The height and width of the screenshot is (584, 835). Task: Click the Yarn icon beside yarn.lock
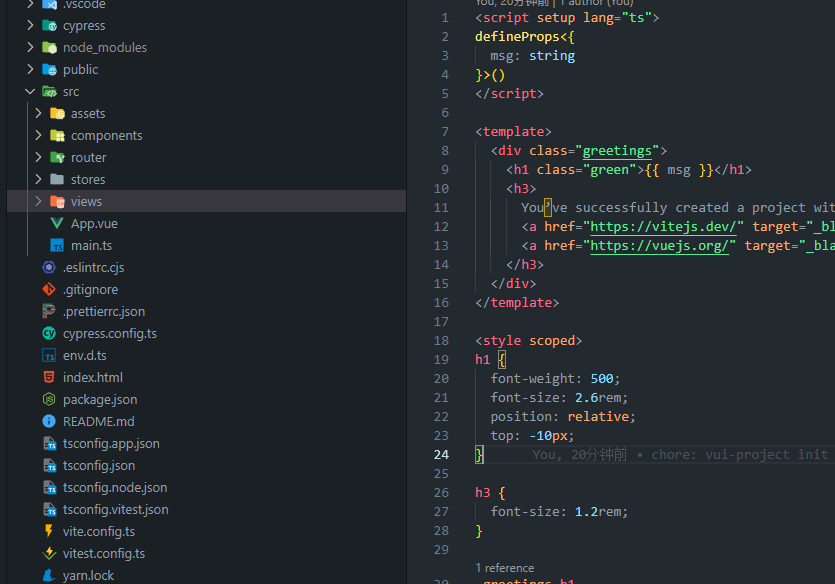[x=49, y=575]
